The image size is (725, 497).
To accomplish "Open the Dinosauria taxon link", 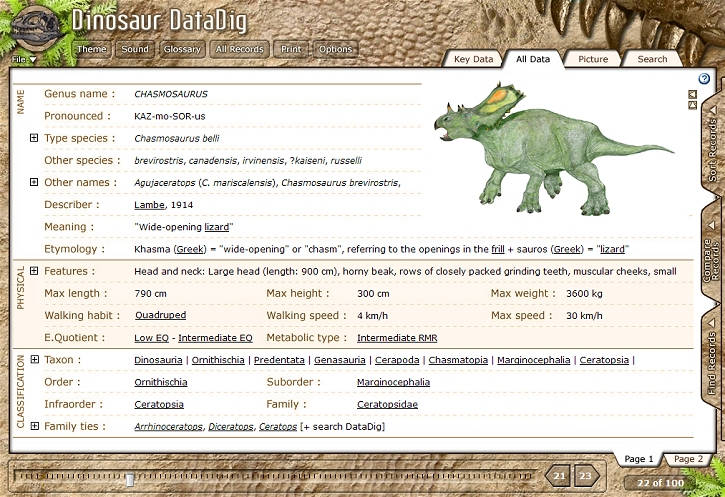I will pos(158,360).
